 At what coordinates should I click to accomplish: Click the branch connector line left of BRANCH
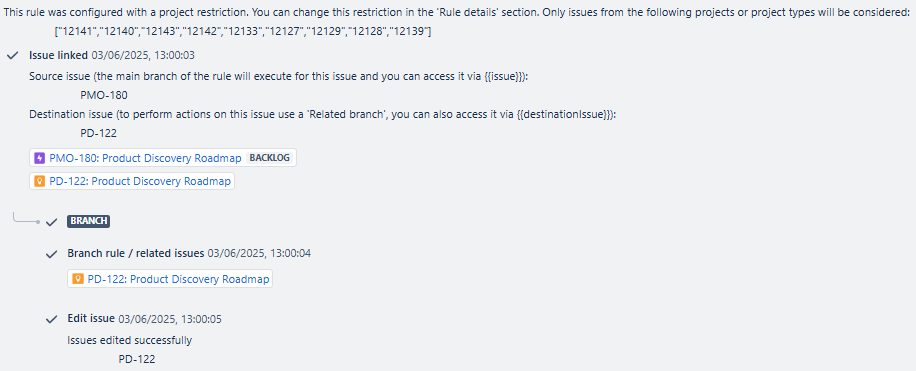click(26, 219)
